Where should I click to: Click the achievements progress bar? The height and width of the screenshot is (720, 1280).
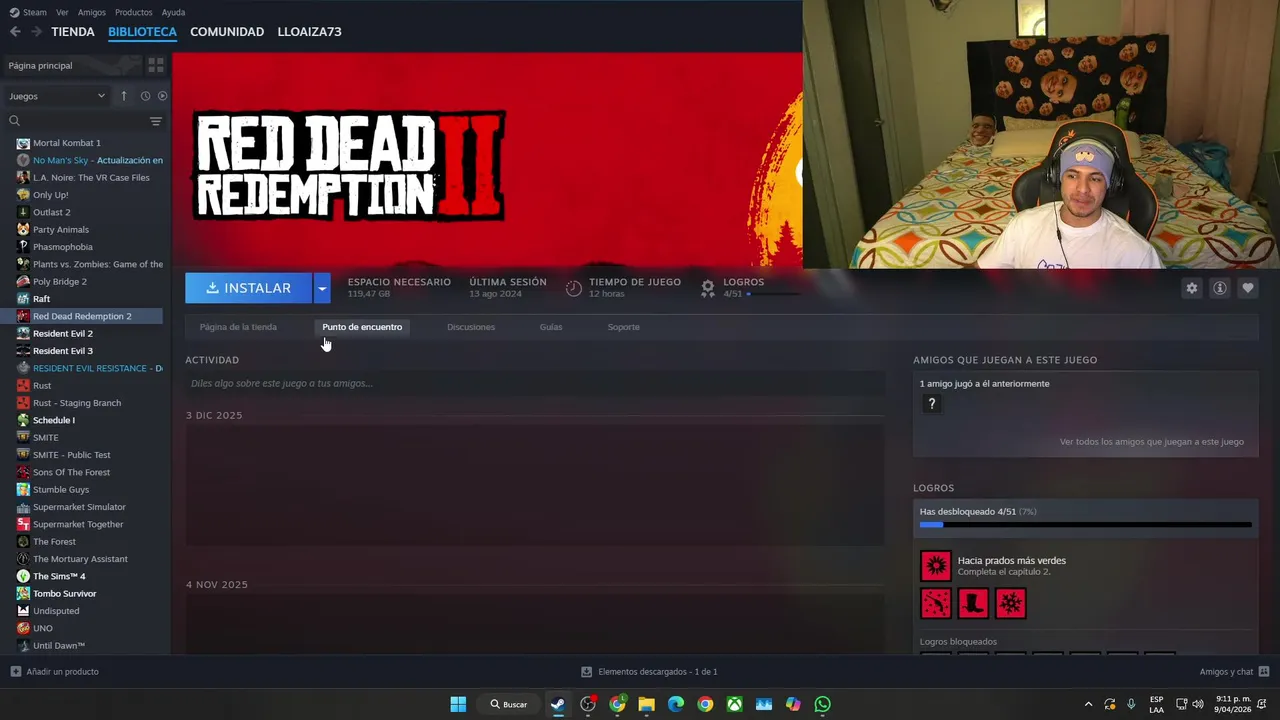click(x=1086, y=524)
